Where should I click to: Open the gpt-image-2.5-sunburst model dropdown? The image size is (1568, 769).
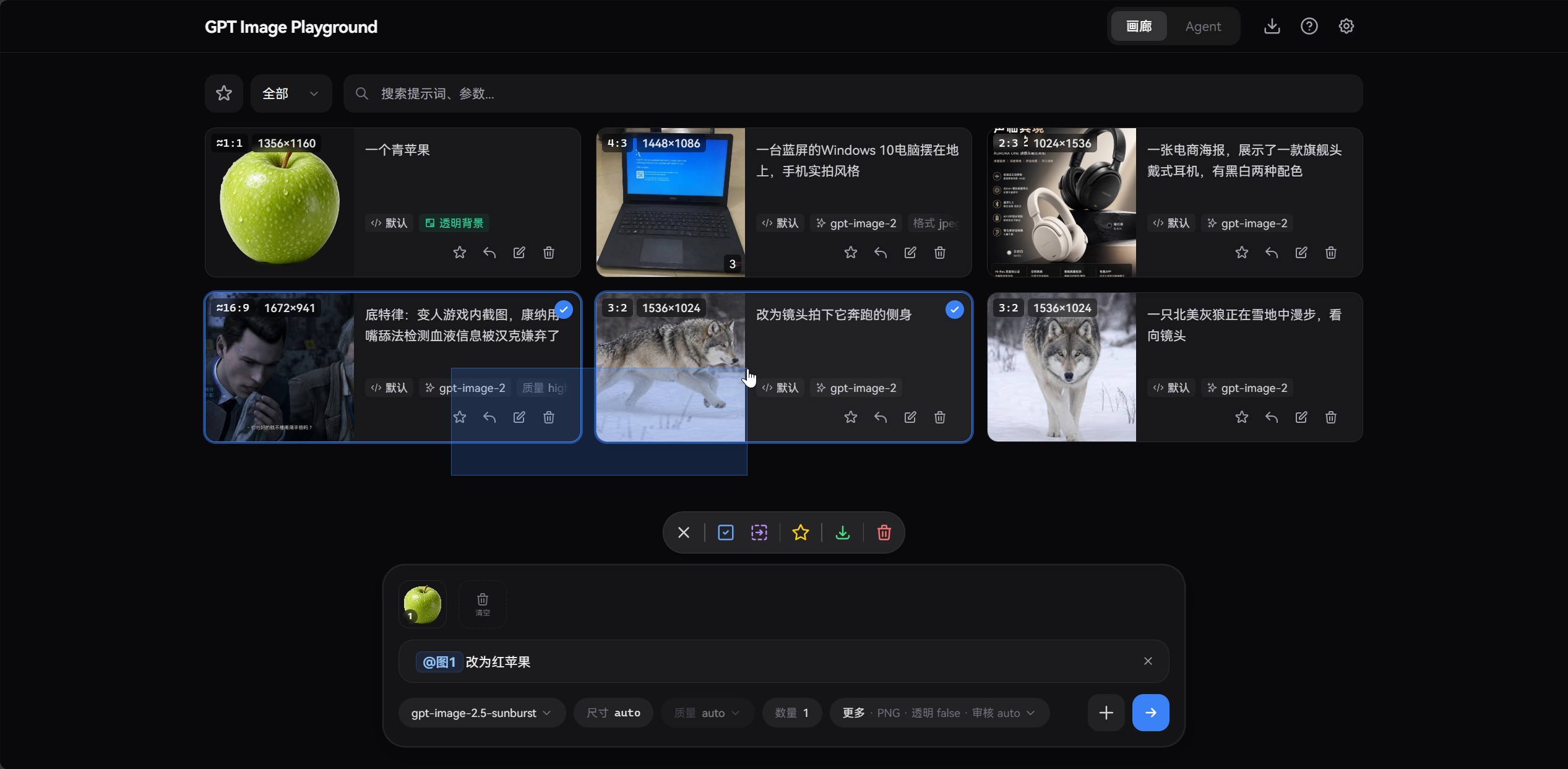click(482, 713)
